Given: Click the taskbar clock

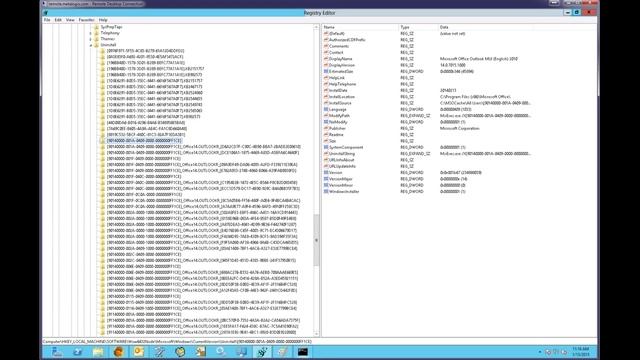Looking at the screenshot, I should click(580, 352).
